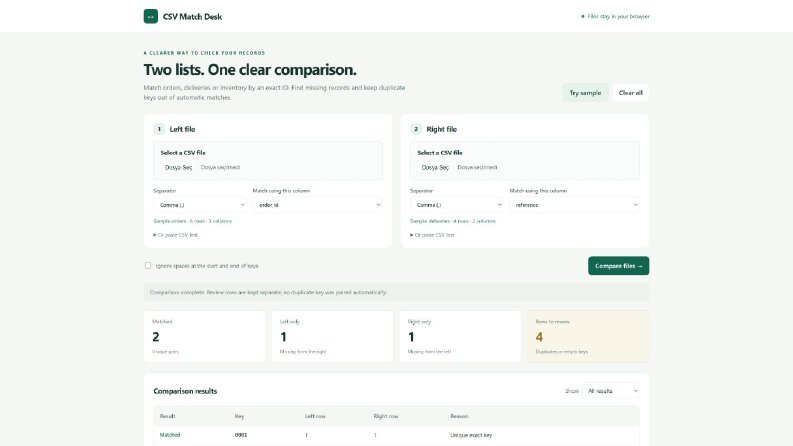Click the Reason column header
The height and width of the screenshot is (446, 793).
(459, 416)
